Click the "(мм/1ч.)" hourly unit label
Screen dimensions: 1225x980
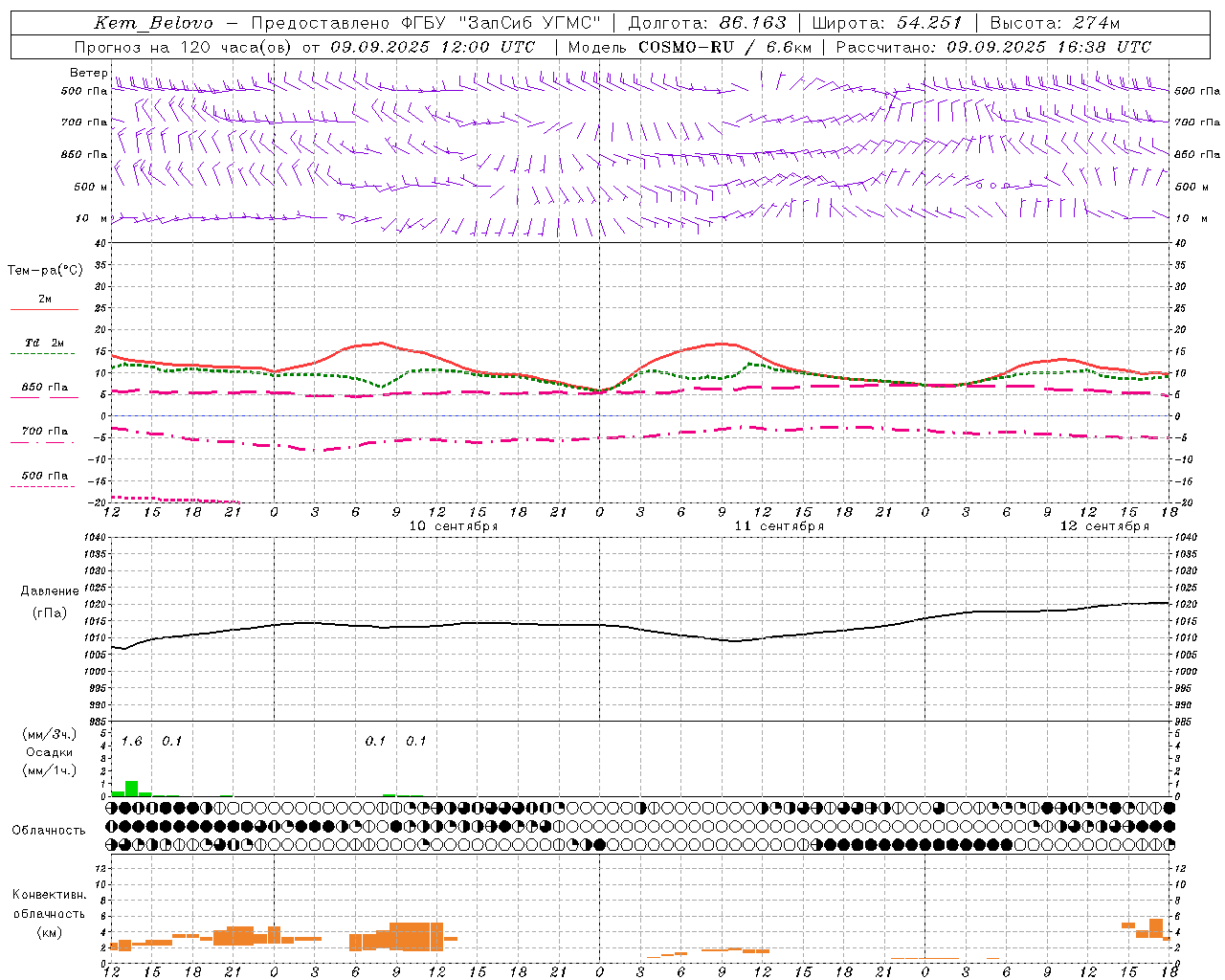[x=50, y=770]
